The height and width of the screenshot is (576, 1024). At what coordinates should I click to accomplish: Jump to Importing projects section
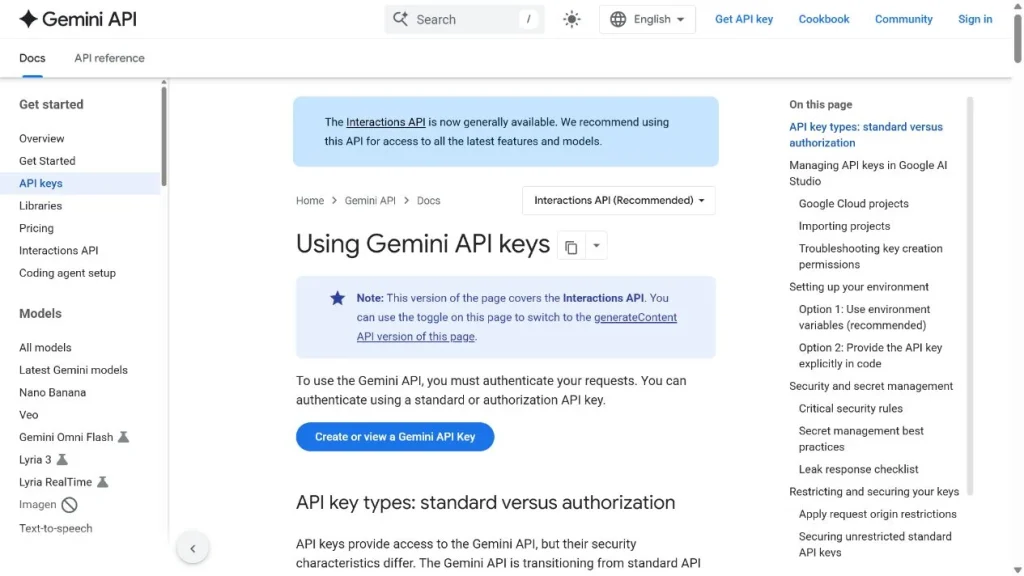pyautogui.click(x=844, y=226)
